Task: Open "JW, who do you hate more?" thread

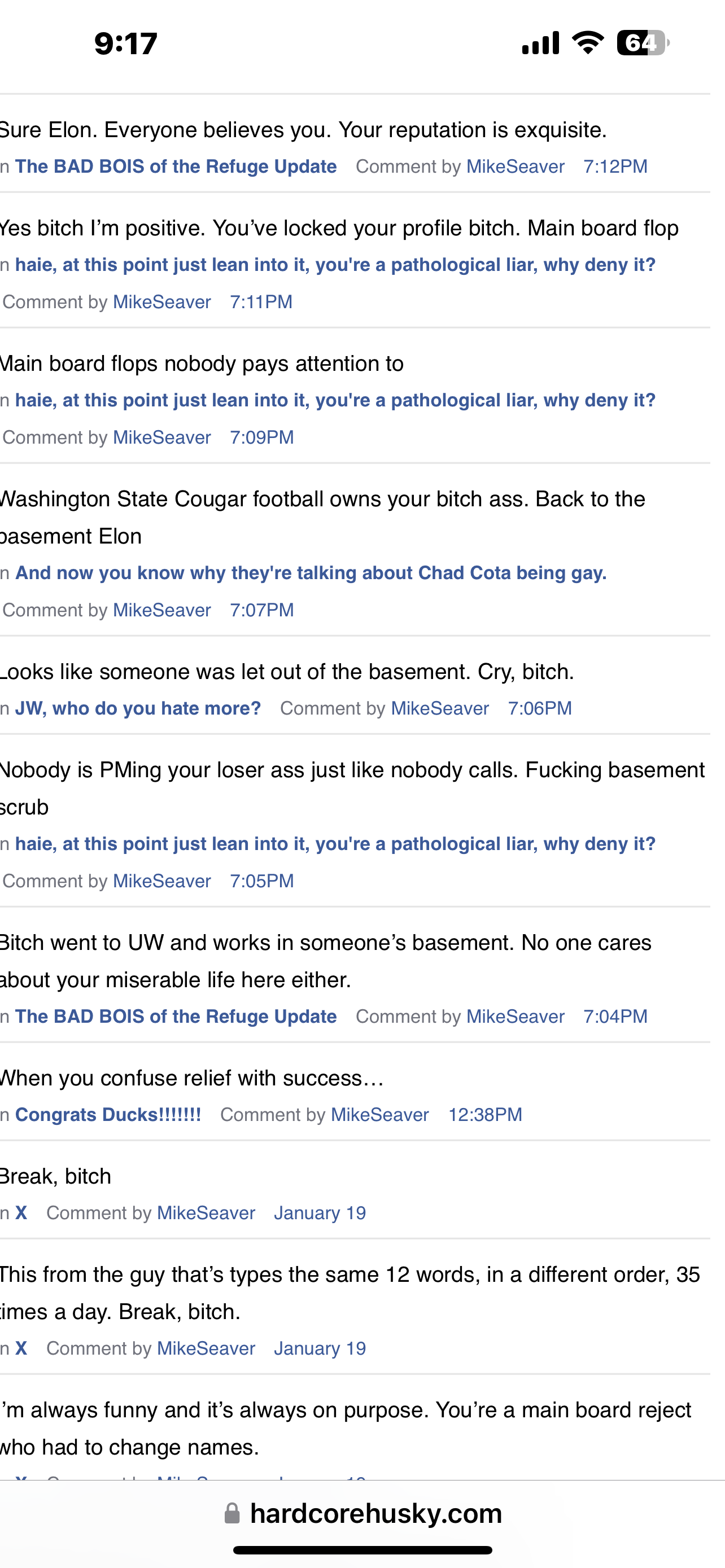Action: click(x=138, y=708)
